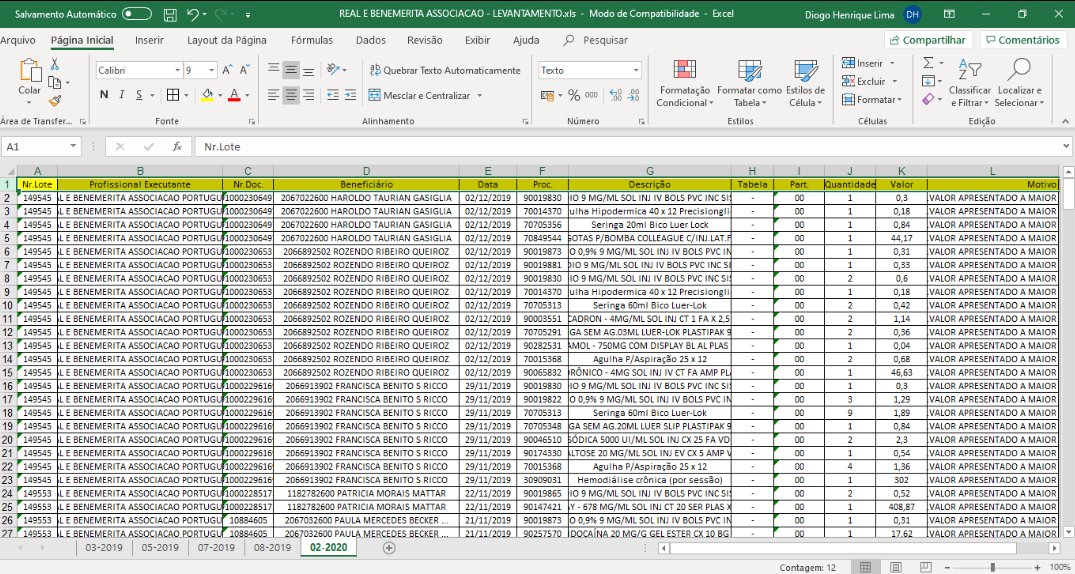1075x574 pixels.
Task: Click the insert function fx icon
Action: 176,146
